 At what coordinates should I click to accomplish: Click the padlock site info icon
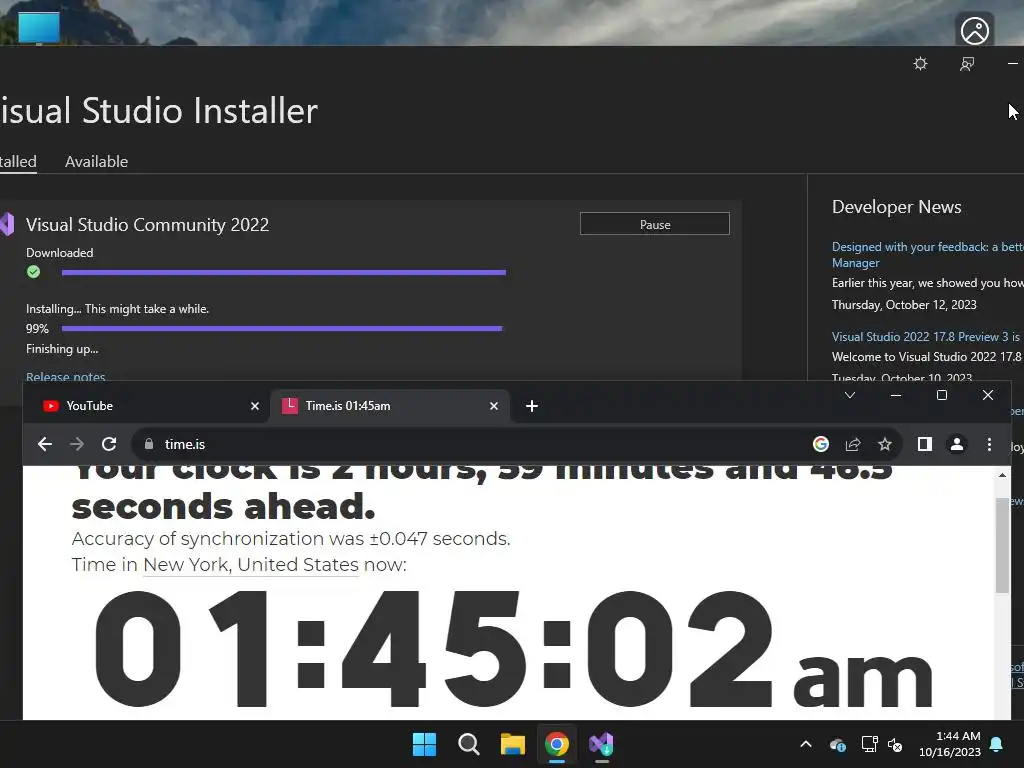[149, 444]
